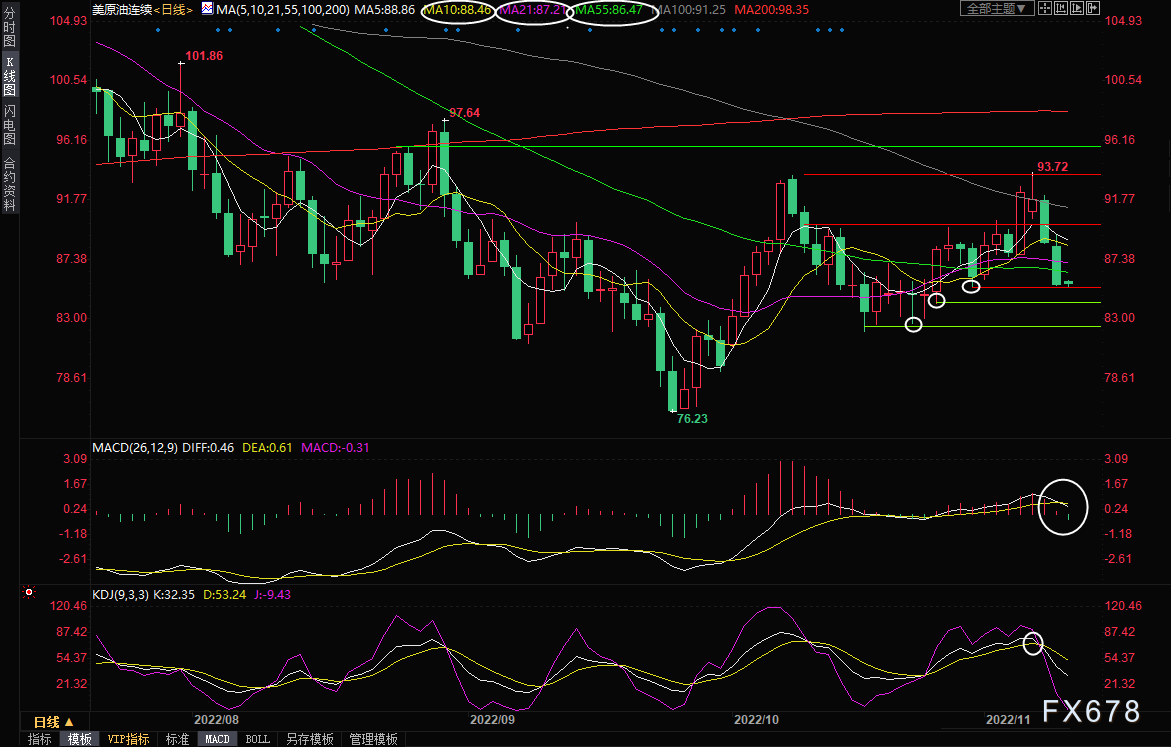
Task: Open the VIP指标 tab
Action: coord(128,739)
